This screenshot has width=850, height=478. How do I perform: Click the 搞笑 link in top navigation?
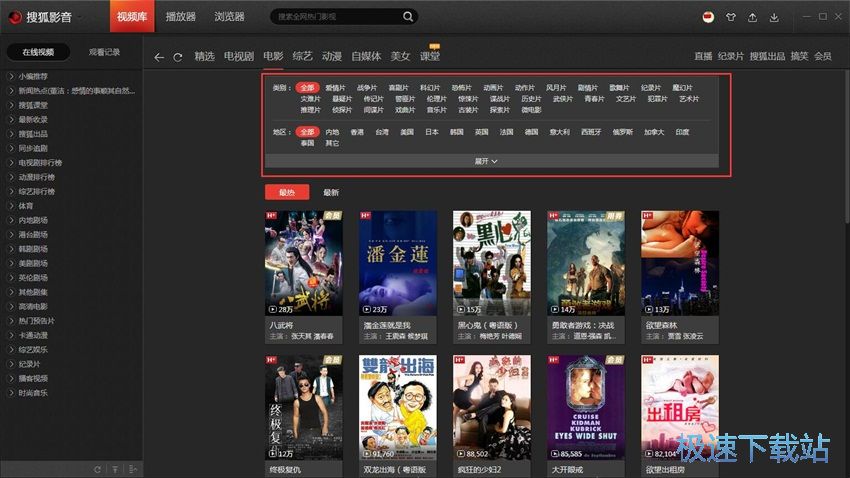799,56
